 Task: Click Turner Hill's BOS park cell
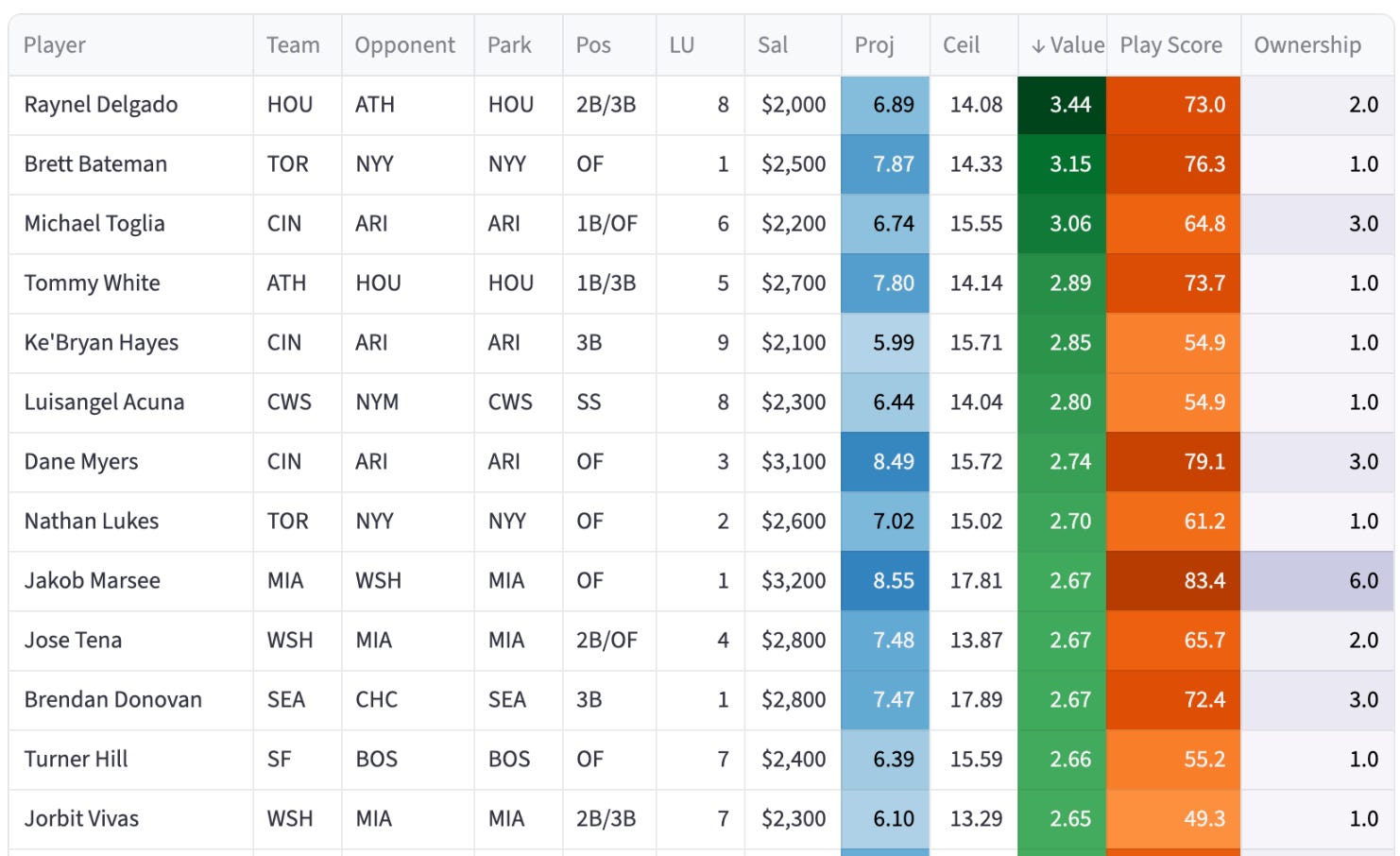pos(518,760)
